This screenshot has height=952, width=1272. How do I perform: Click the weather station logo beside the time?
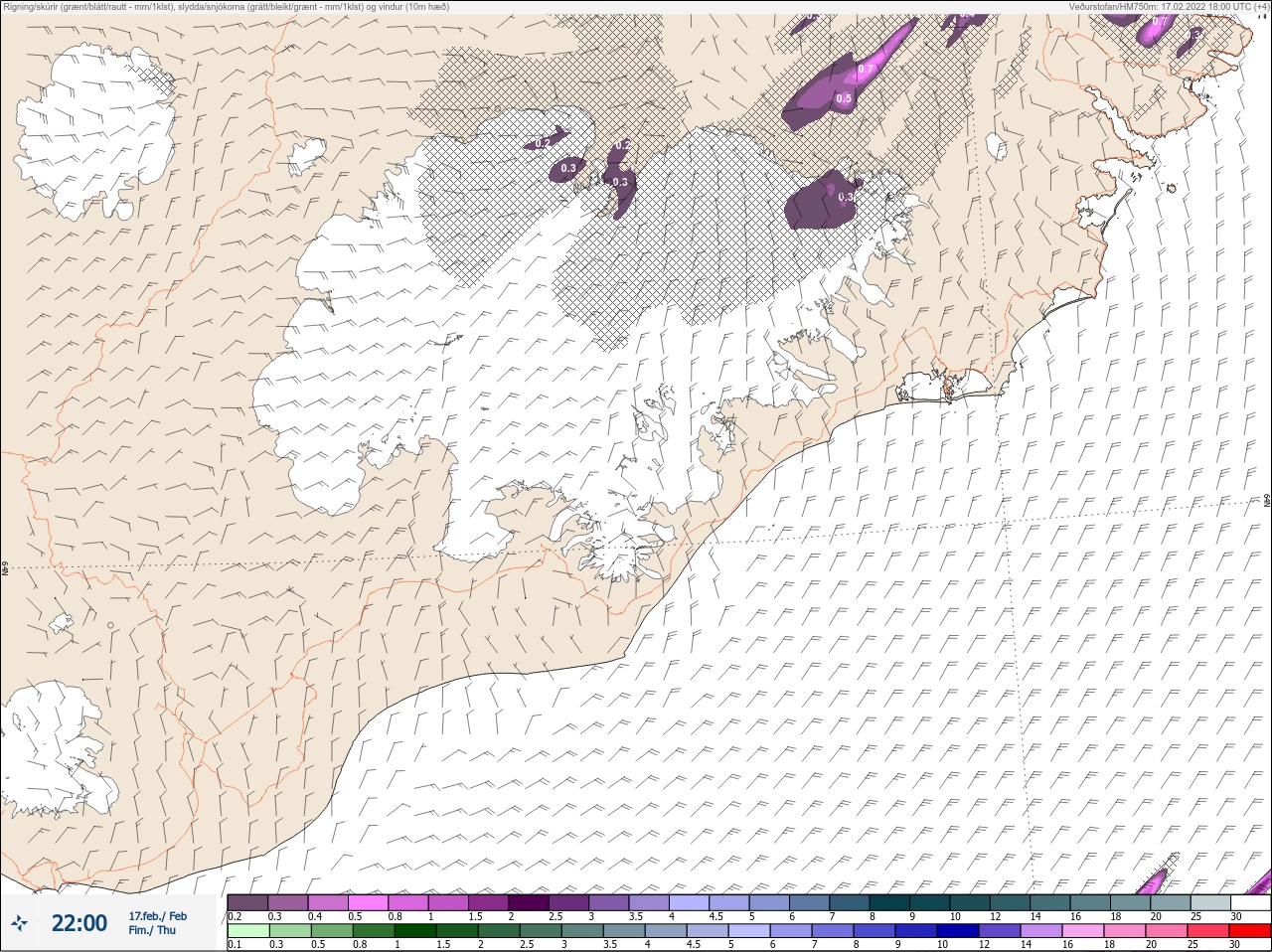(19, 922)
